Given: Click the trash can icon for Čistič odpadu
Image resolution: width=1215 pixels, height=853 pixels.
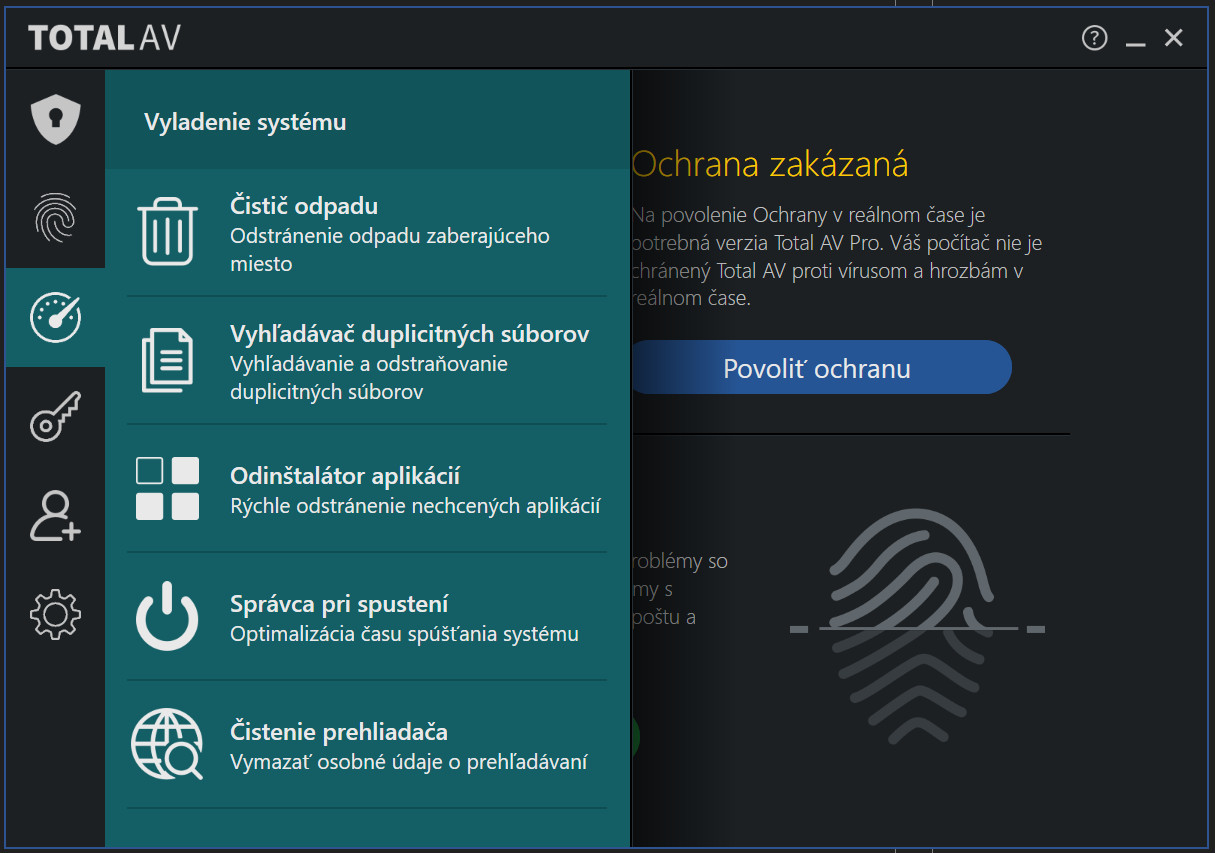Looking at the screenshot, I should (168, 230).
